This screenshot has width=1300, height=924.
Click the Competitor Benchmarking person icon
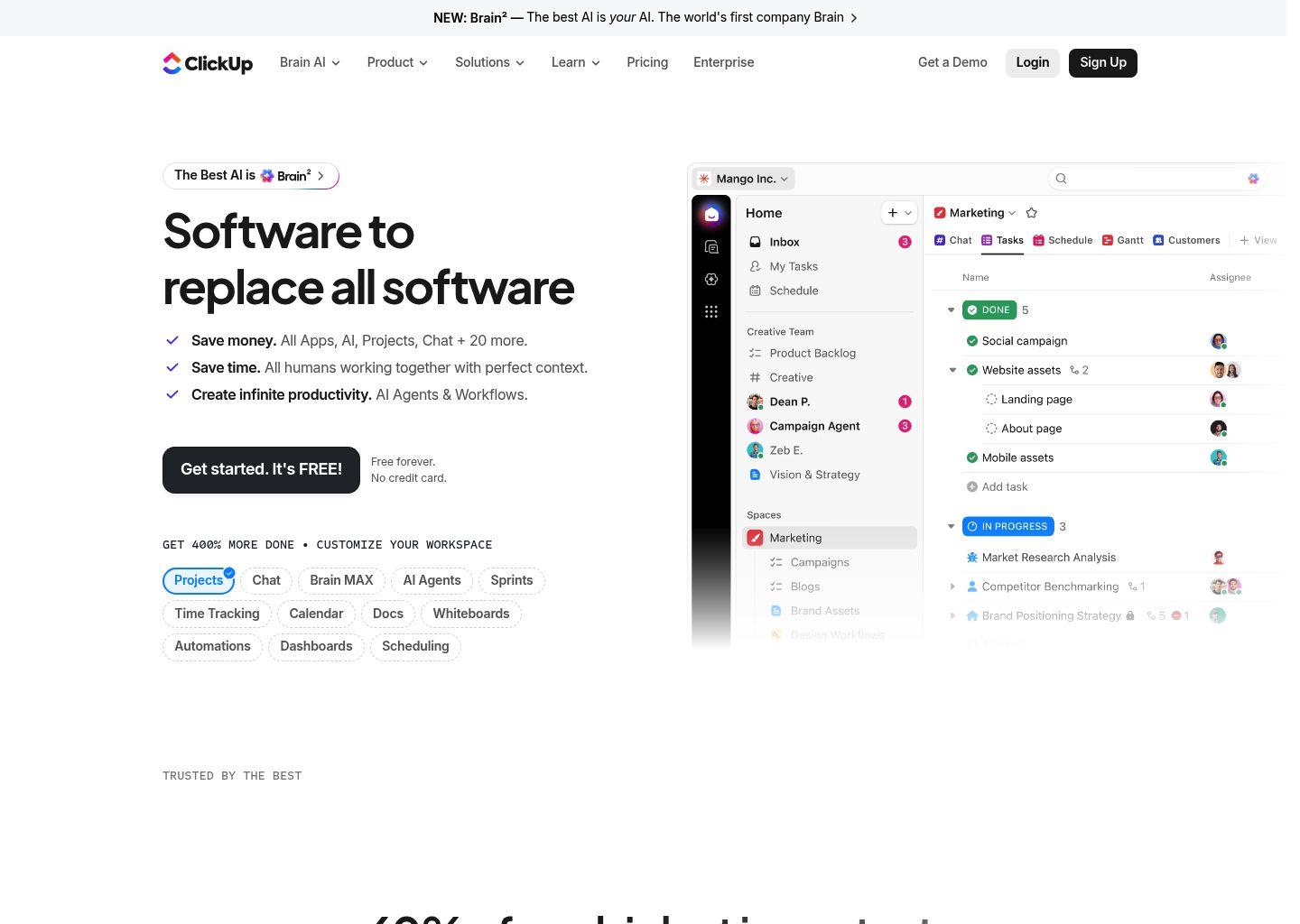tap(972, 587)
